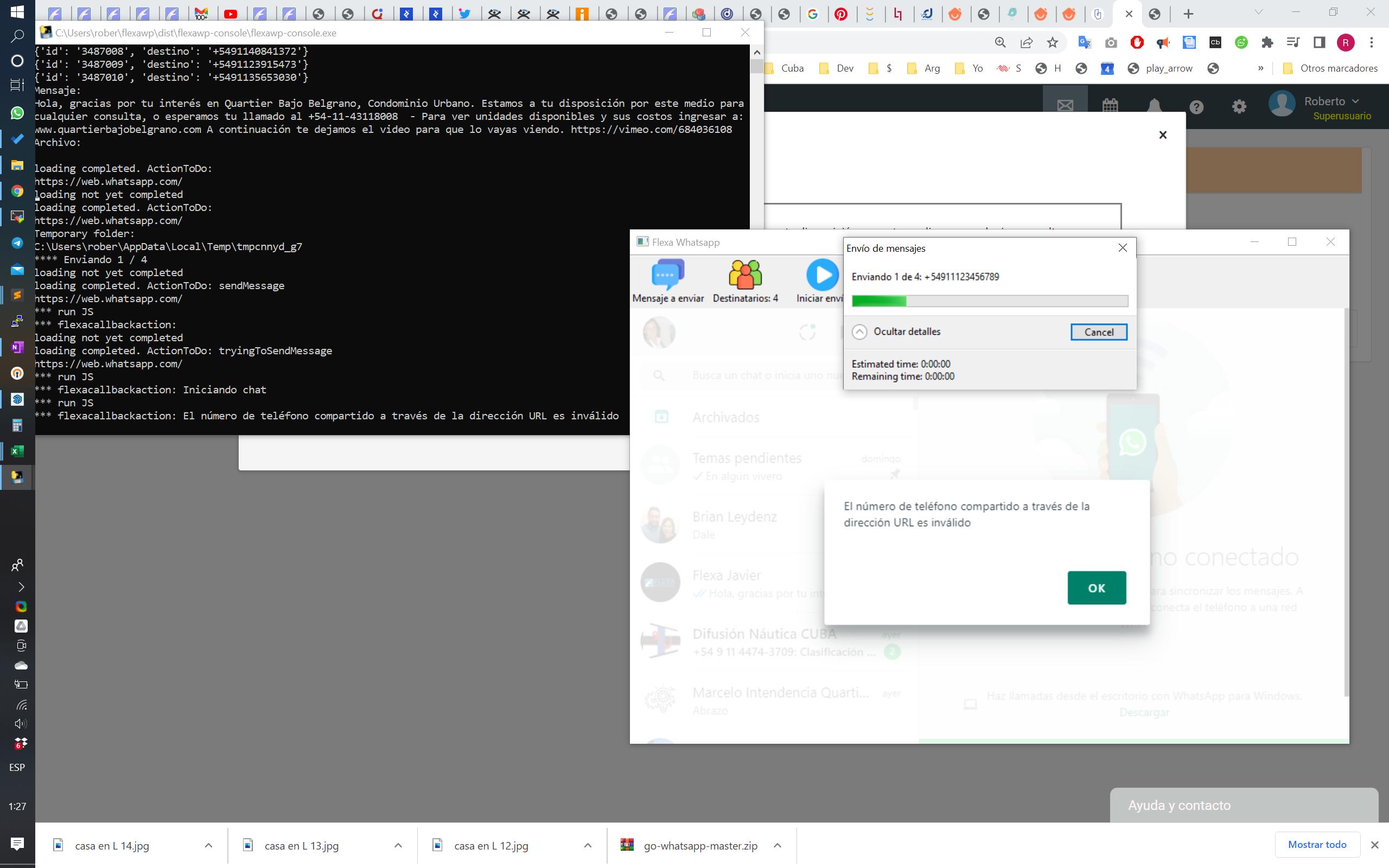Share this page via Chrome share icon
Image resolution: width=1389 pixels, height=868 pixels.
(x=1026, y=42)
